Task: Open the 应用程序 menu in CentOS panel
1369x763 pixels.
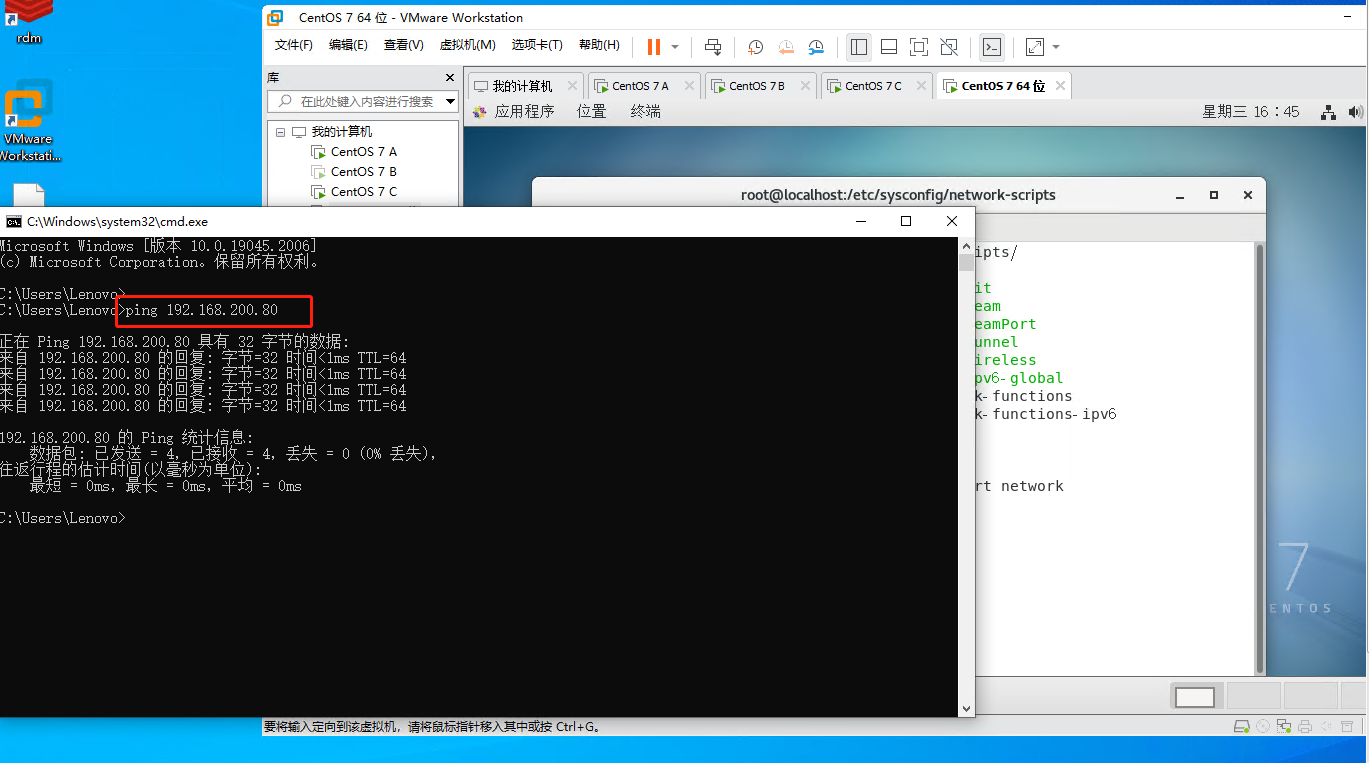Action: pyautogui.click(x=524, y=112)
